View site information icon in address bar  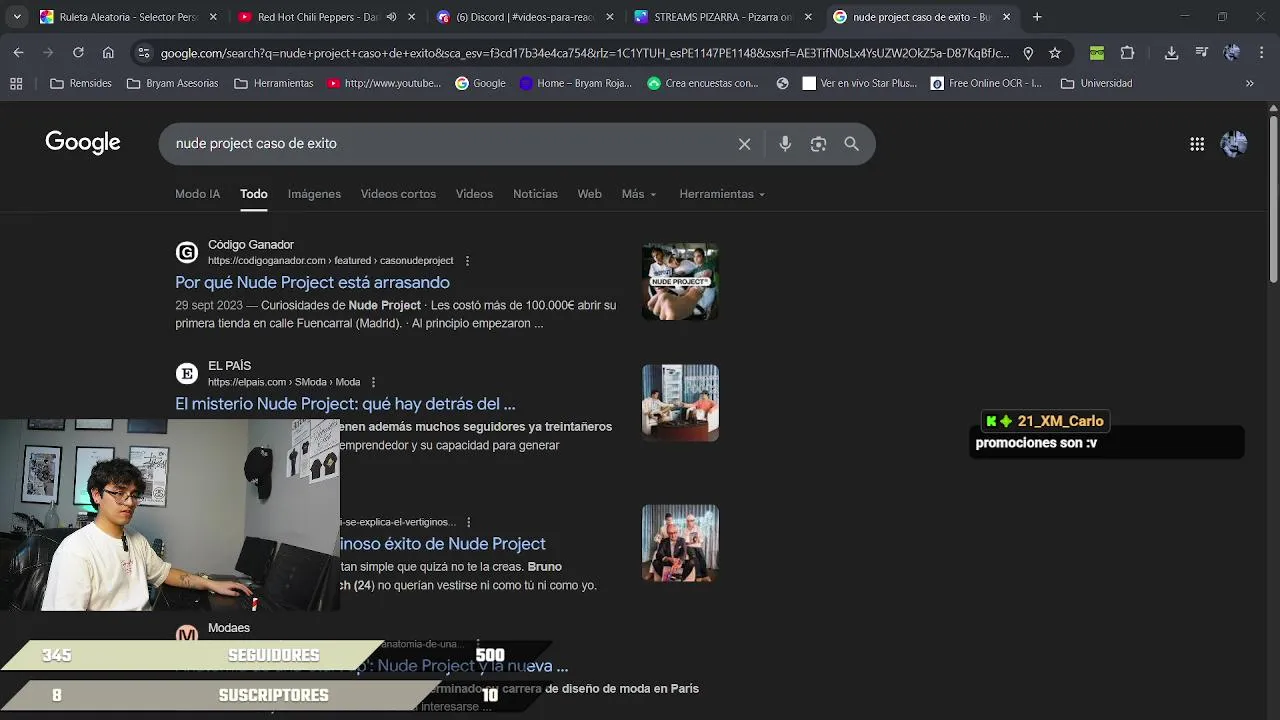pos(144,53)
